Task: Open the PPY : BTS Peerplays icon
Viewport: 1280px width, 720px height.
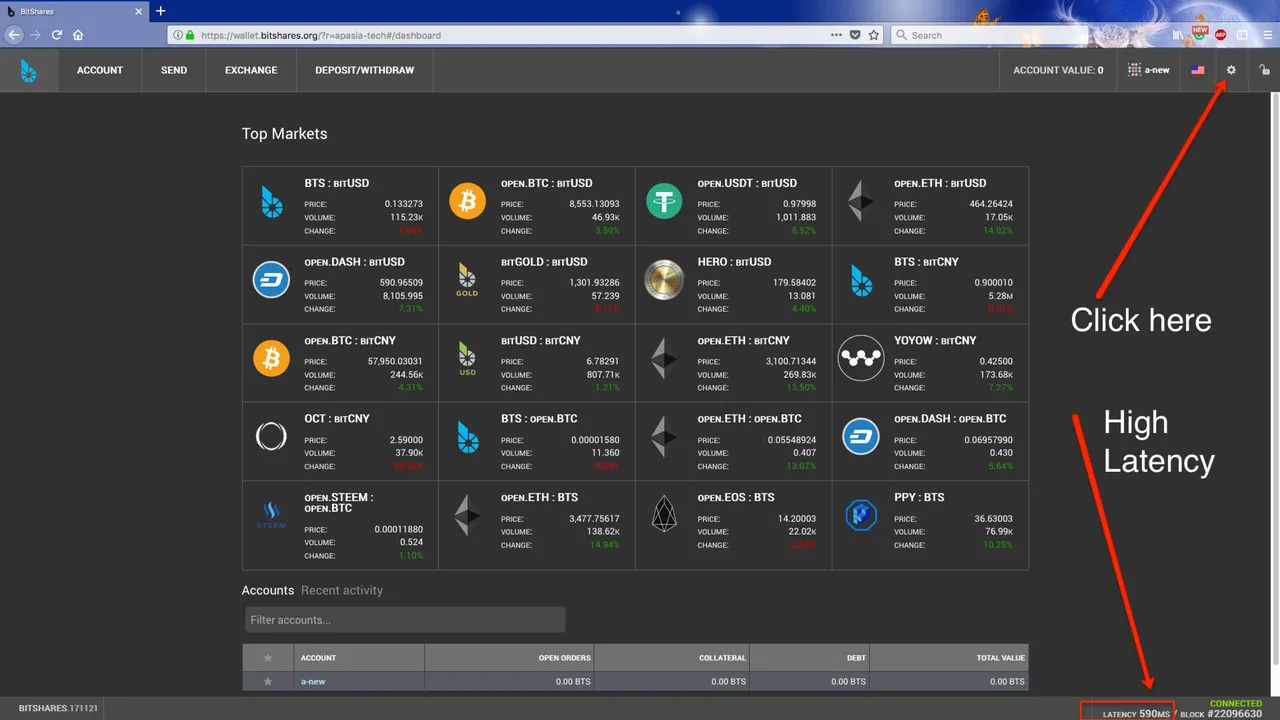Action: click(x=861, y=516)
